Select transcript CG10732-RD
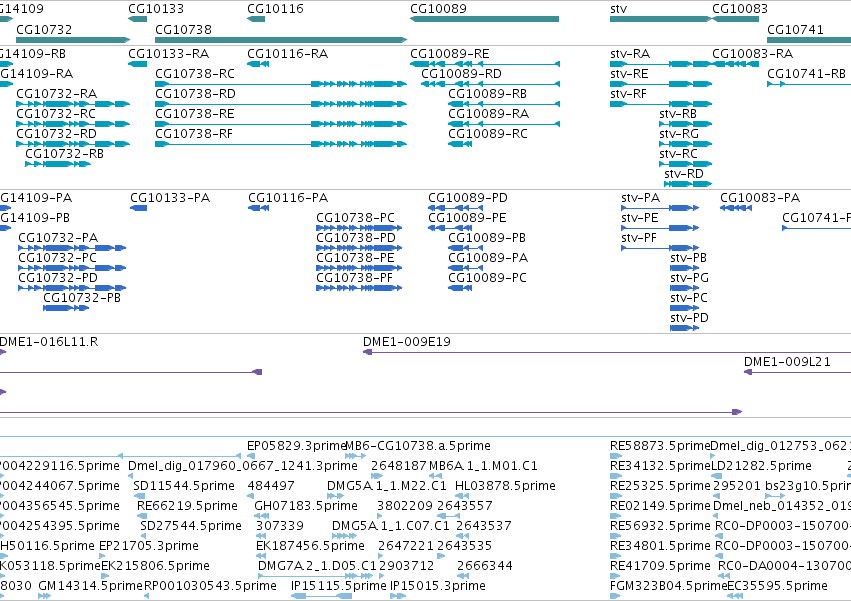The width and height of the screenshot is (851, 601). [x=73, y=144]
